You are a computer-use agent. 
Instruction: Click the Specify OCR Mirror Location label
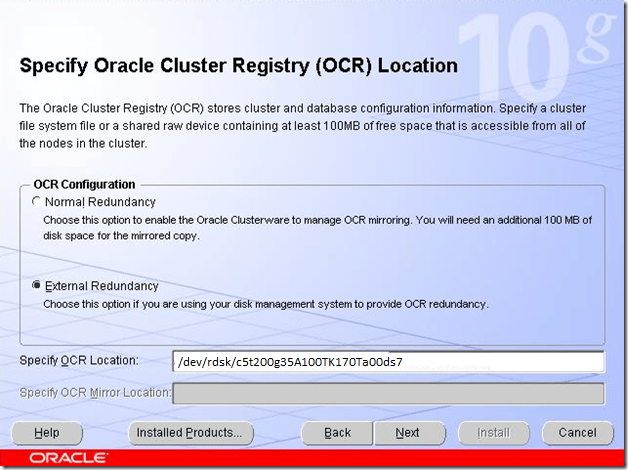[95, 393]
